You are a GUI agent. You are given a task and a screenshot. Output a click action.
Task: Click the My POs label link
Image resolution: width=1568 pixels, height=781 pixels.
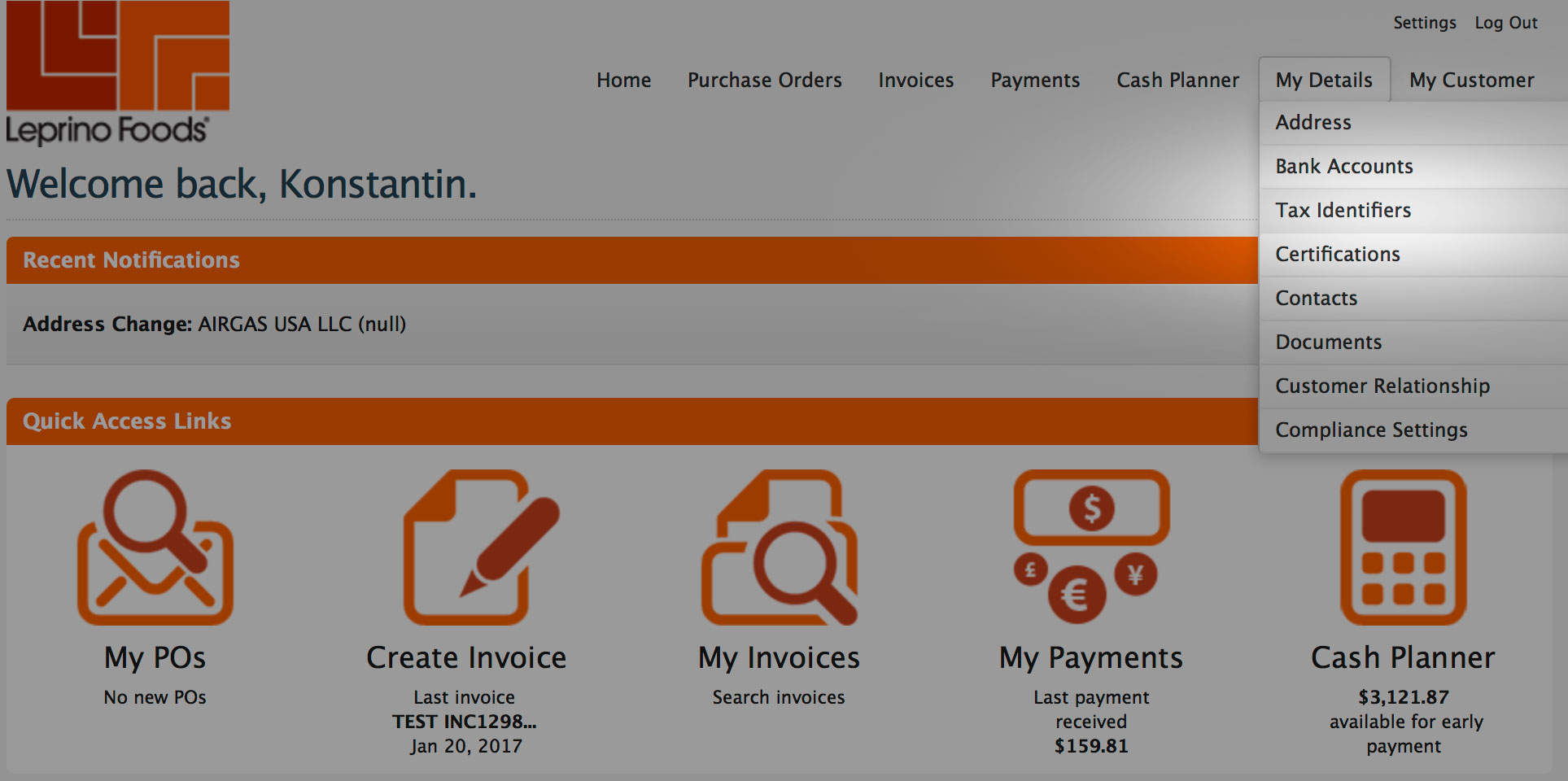[155, 657]
